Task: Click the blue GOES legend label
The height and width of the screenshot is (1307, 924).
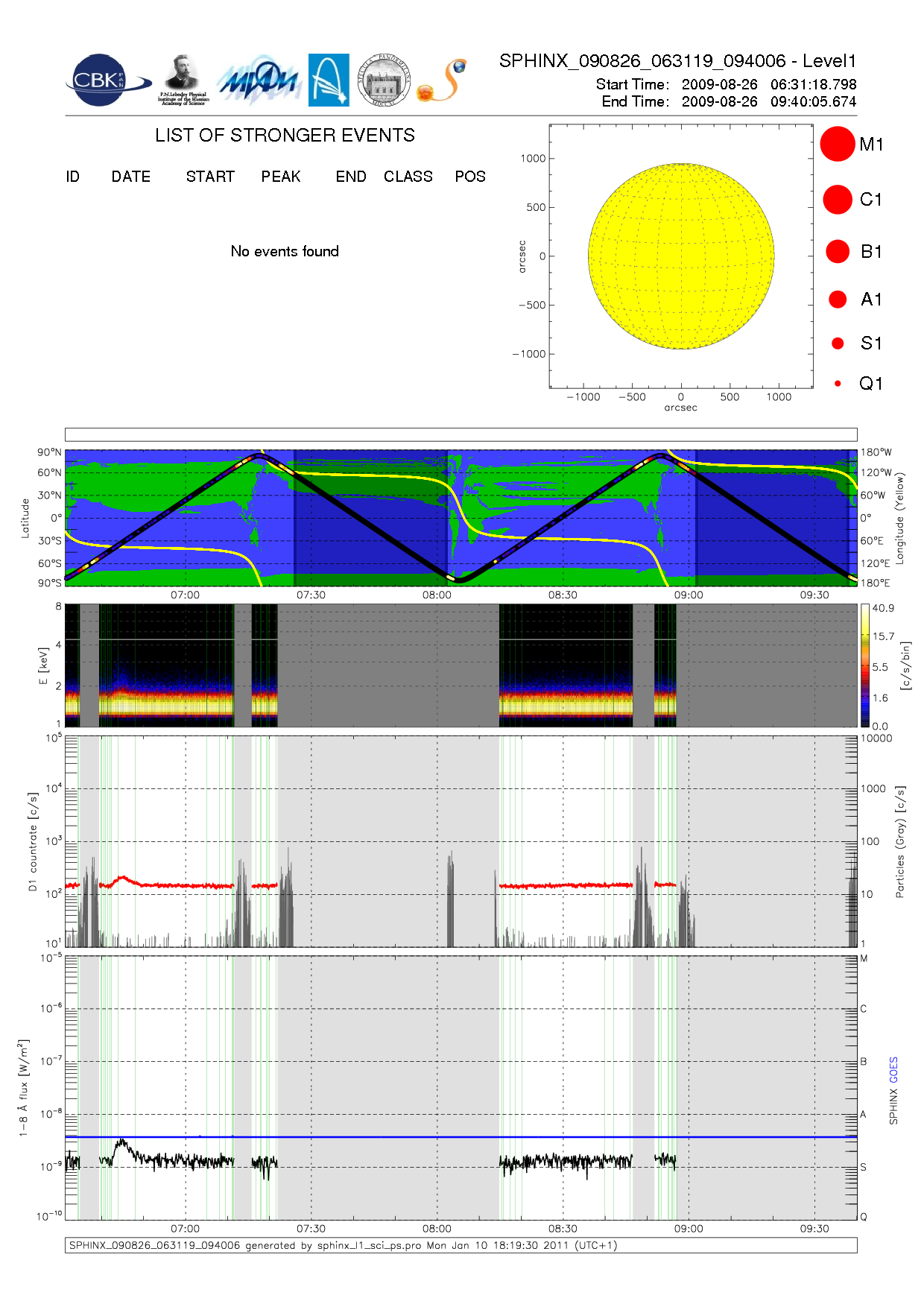Action: click(893, 1070)
